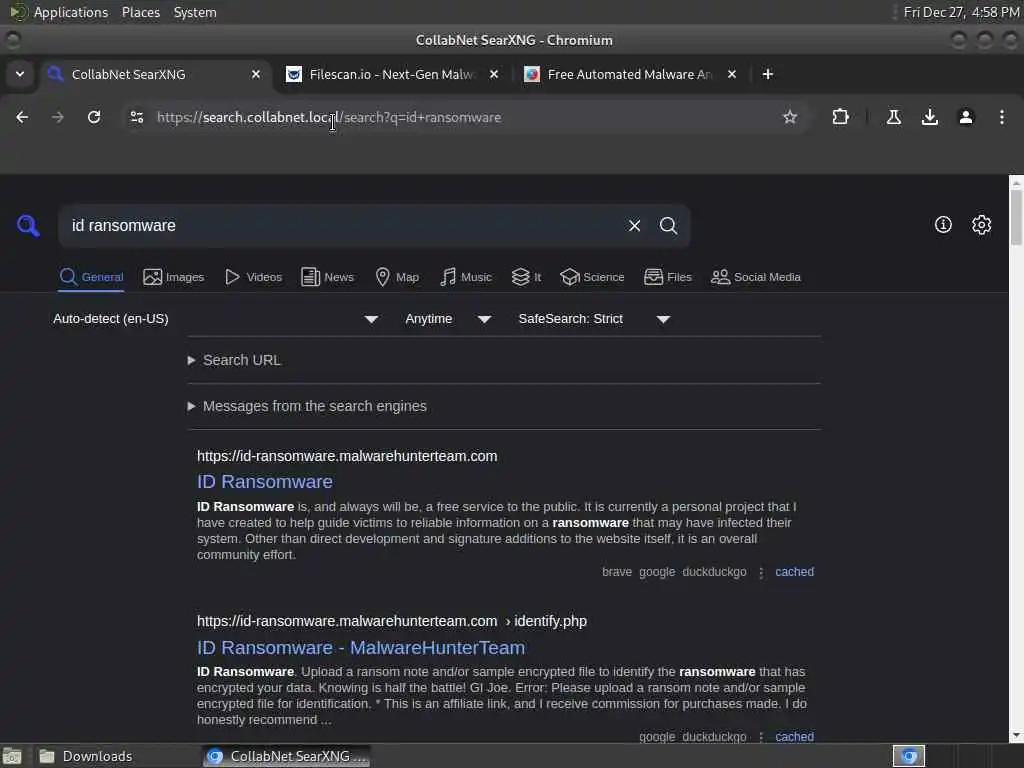
Task: Open Chrome Labs flask icon
Action: pos(893,117)
